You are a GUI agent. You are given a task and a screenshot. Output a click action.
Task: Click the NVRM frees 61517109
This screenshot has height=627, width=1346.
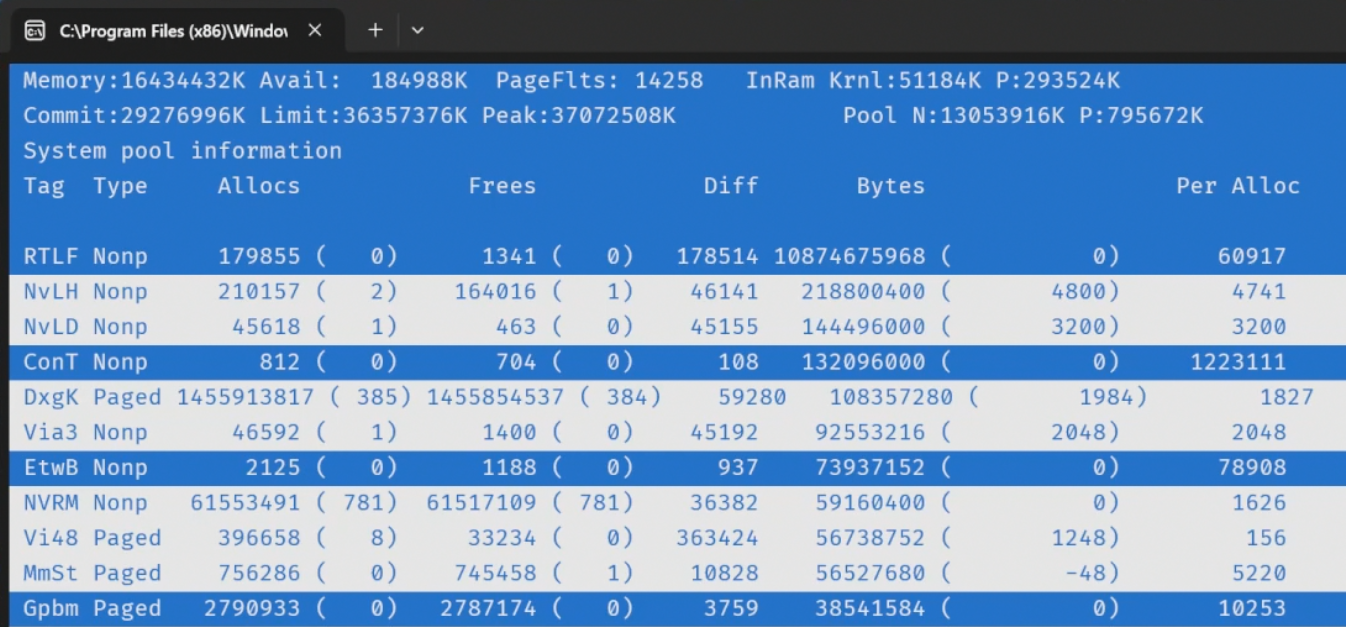point(481,503)
